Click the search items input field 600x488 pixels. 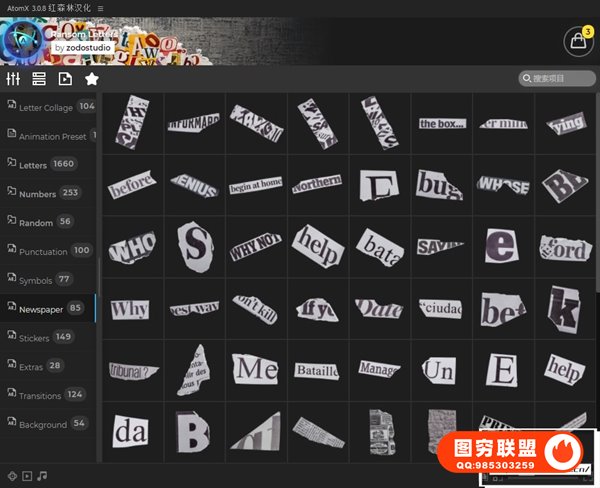(x=562, y=79)
